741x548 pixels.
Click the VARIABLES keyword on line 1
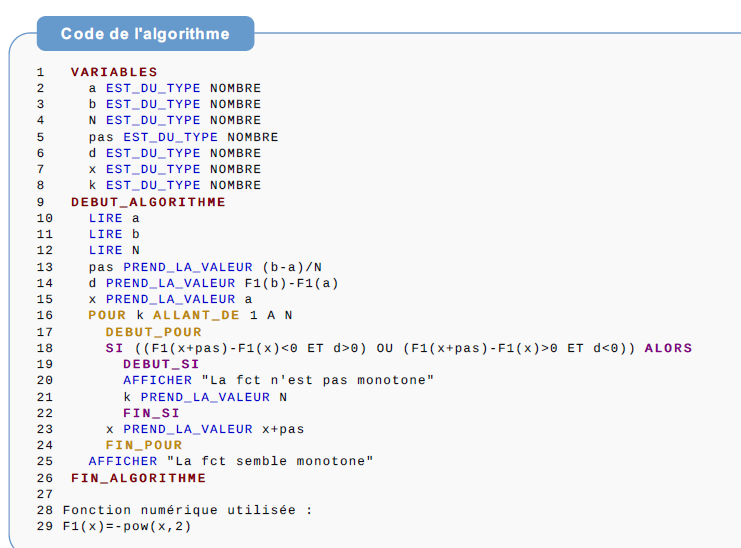(114, 72)
